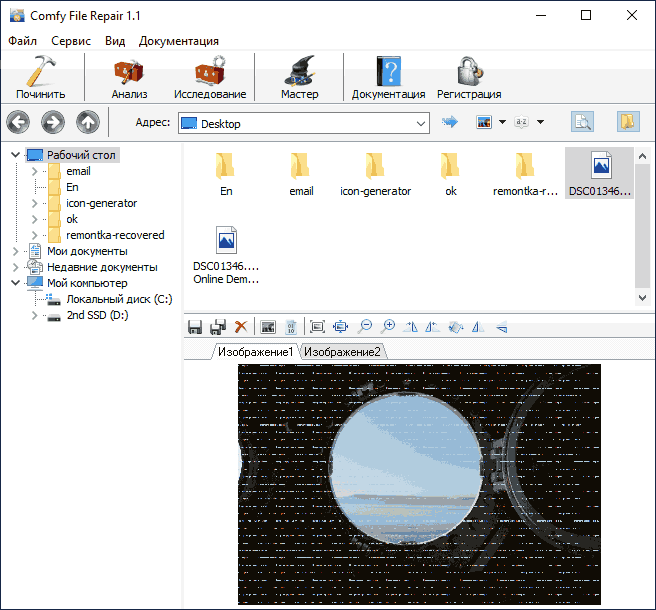Select the remontka-r... folder in file list
The width and height of the screenshot is (656, 610).
tap(525, 173)
